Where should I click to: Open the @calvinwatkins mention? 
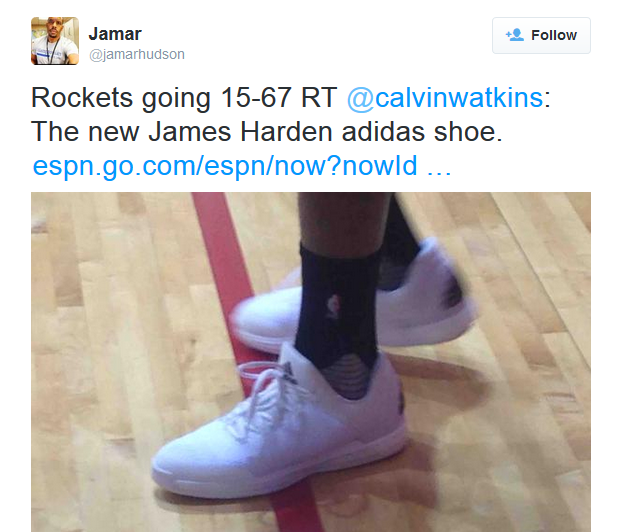(x=445, y=97)
